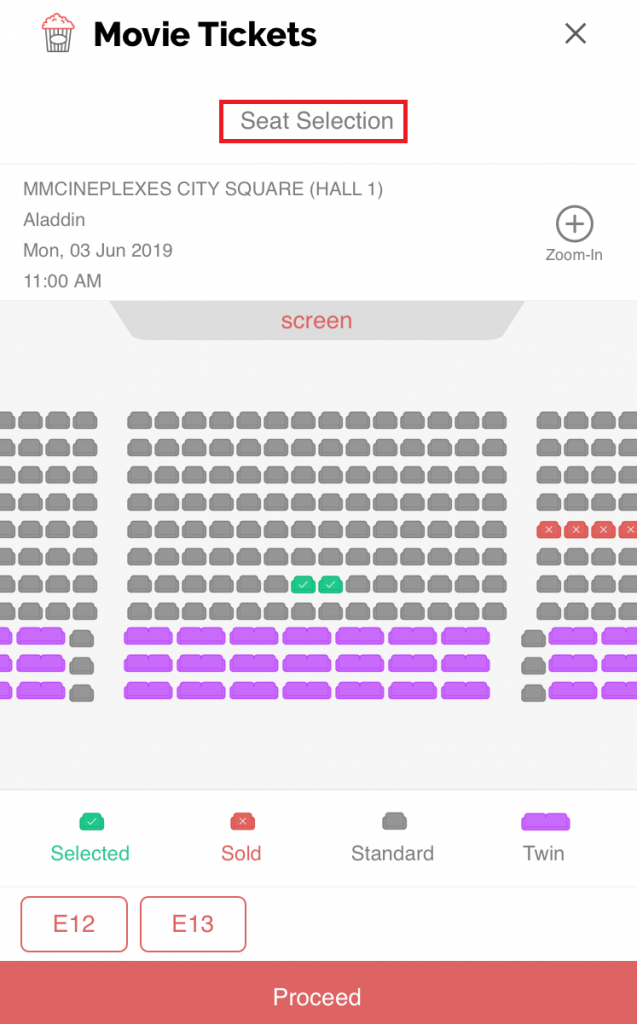Click the Sold legend seat icon

[x=242, y=822]
